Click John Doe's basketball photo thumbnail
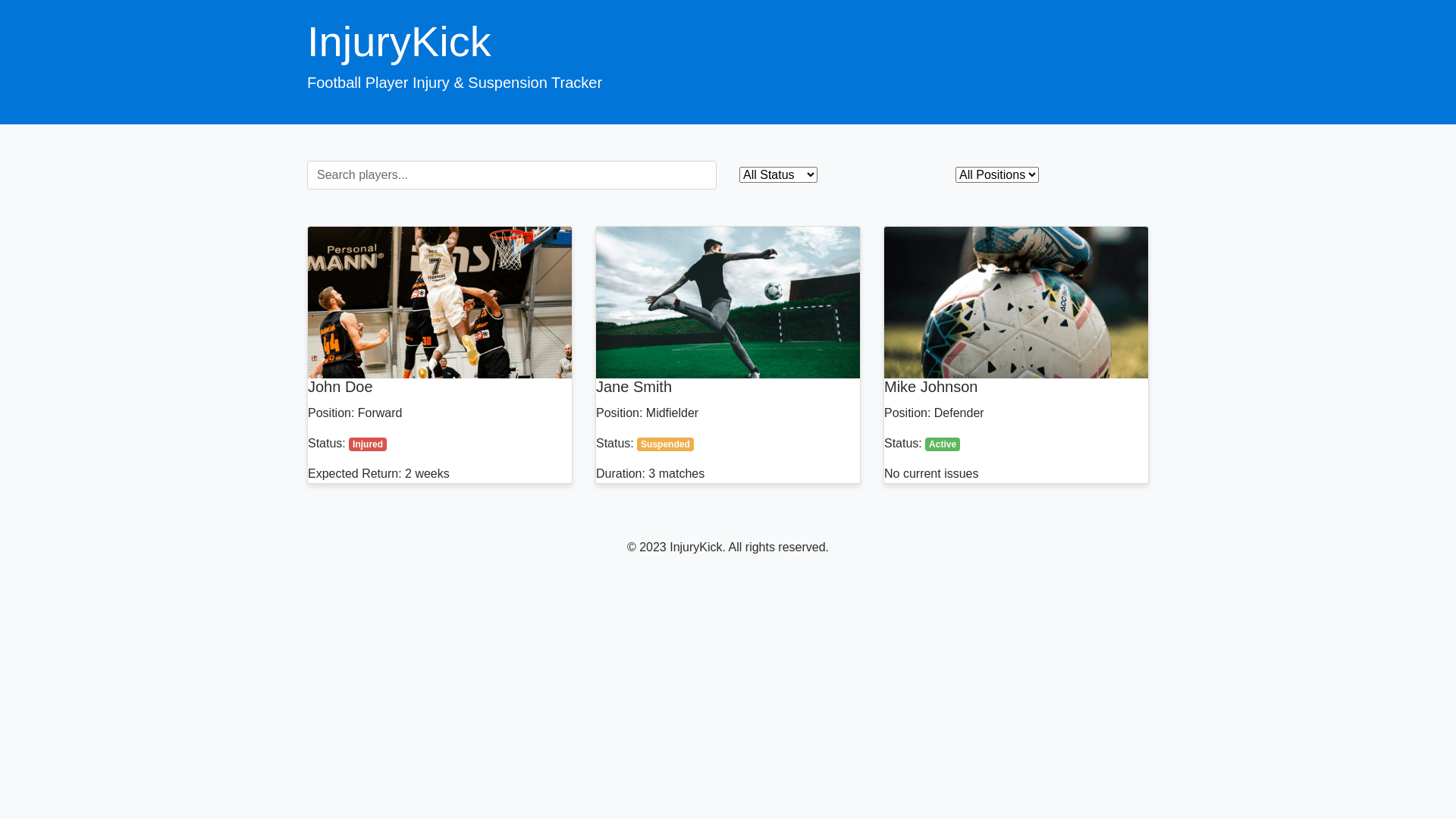1456x819 pixels. point(440,302)
